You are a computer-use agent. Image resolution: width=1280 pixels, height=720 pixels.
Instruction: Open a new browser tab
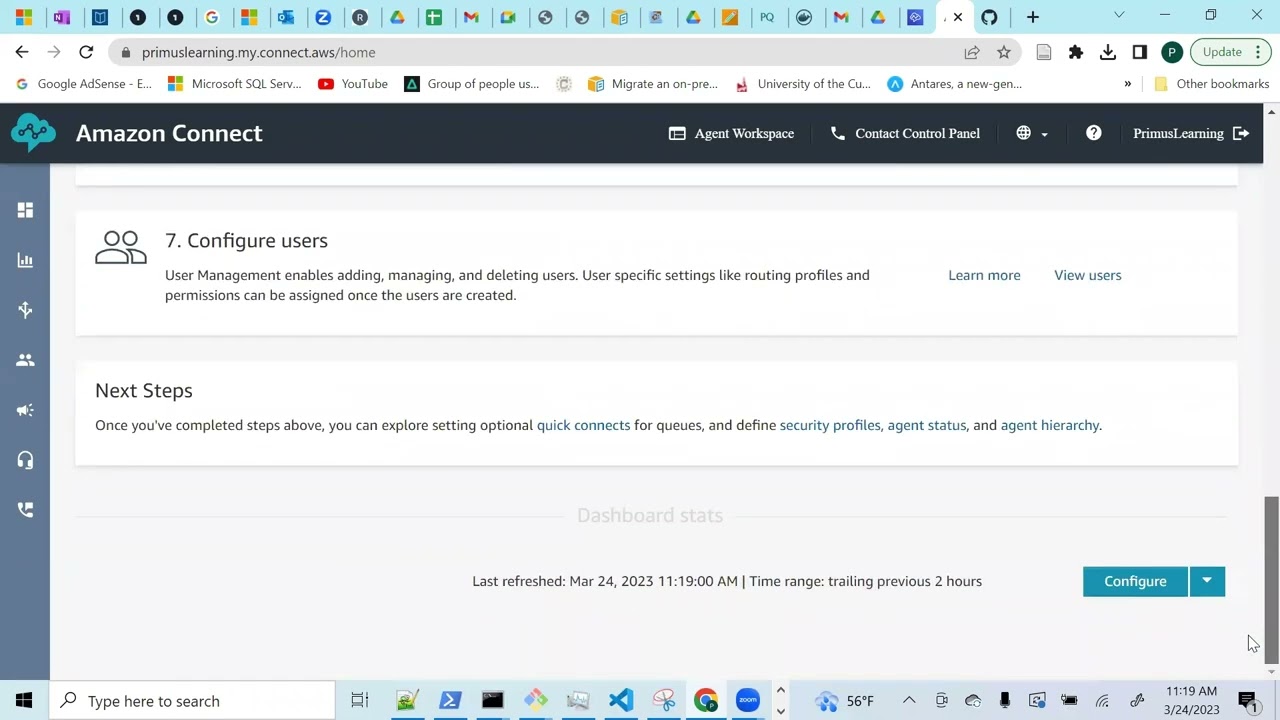[x=1033, y=17]
